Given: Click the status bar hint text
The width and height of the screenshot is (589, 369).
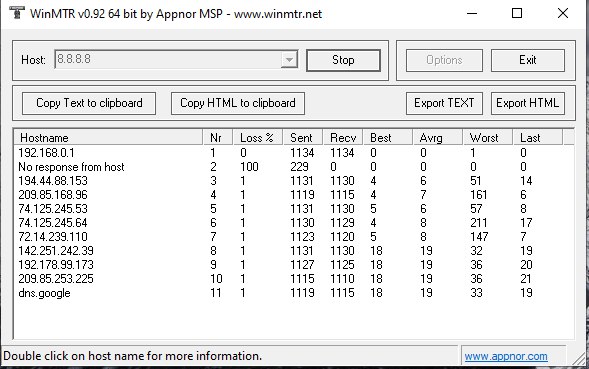Looking at the screenshot, I should (132, 356).
